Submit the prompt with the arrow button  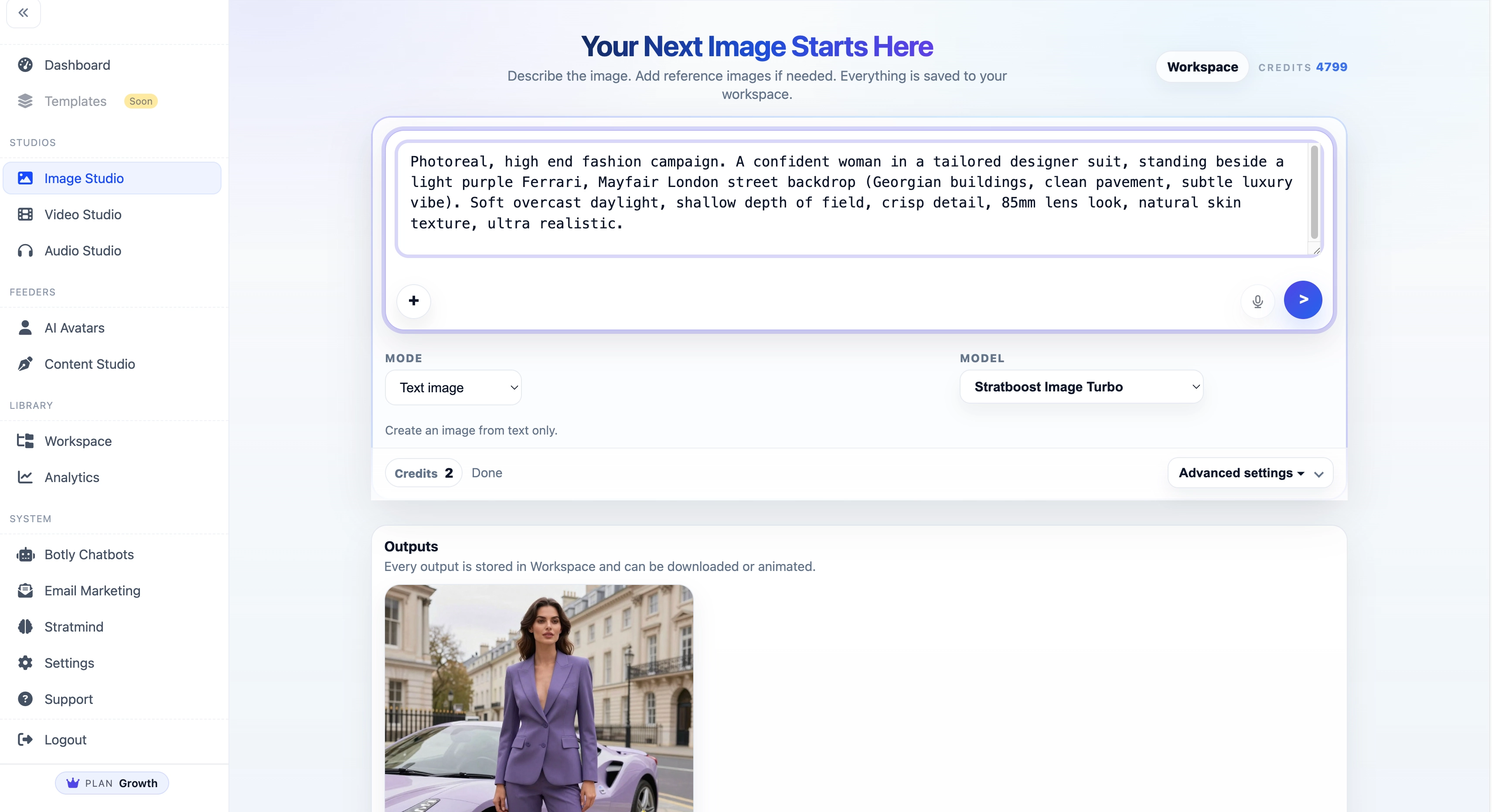tap(1303, 300)
